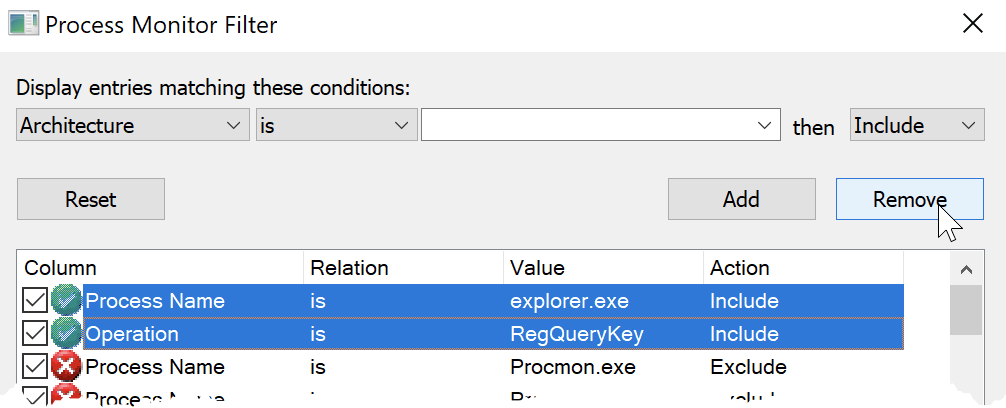Click the Add button
This screenshot has height=408, width=1006.
(x=742, y=199)
